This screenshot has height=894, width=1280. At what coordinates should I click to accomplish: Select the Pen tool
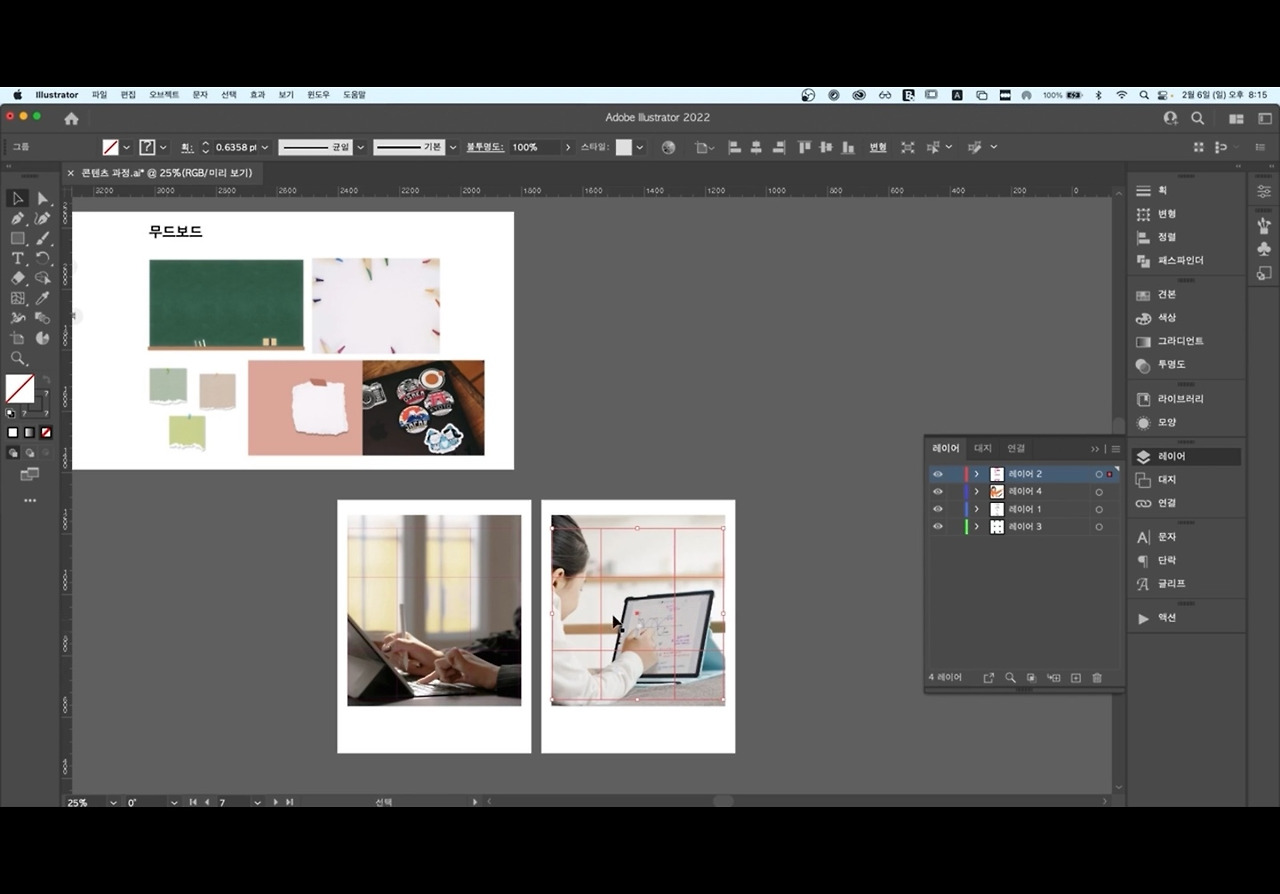click(x=18, y=219)
